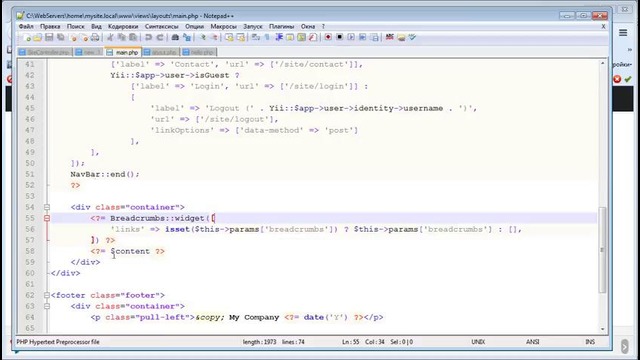Click the UNIX line-ending status field
The width and height of the screenshot is (640, 360).
point(478,342)
